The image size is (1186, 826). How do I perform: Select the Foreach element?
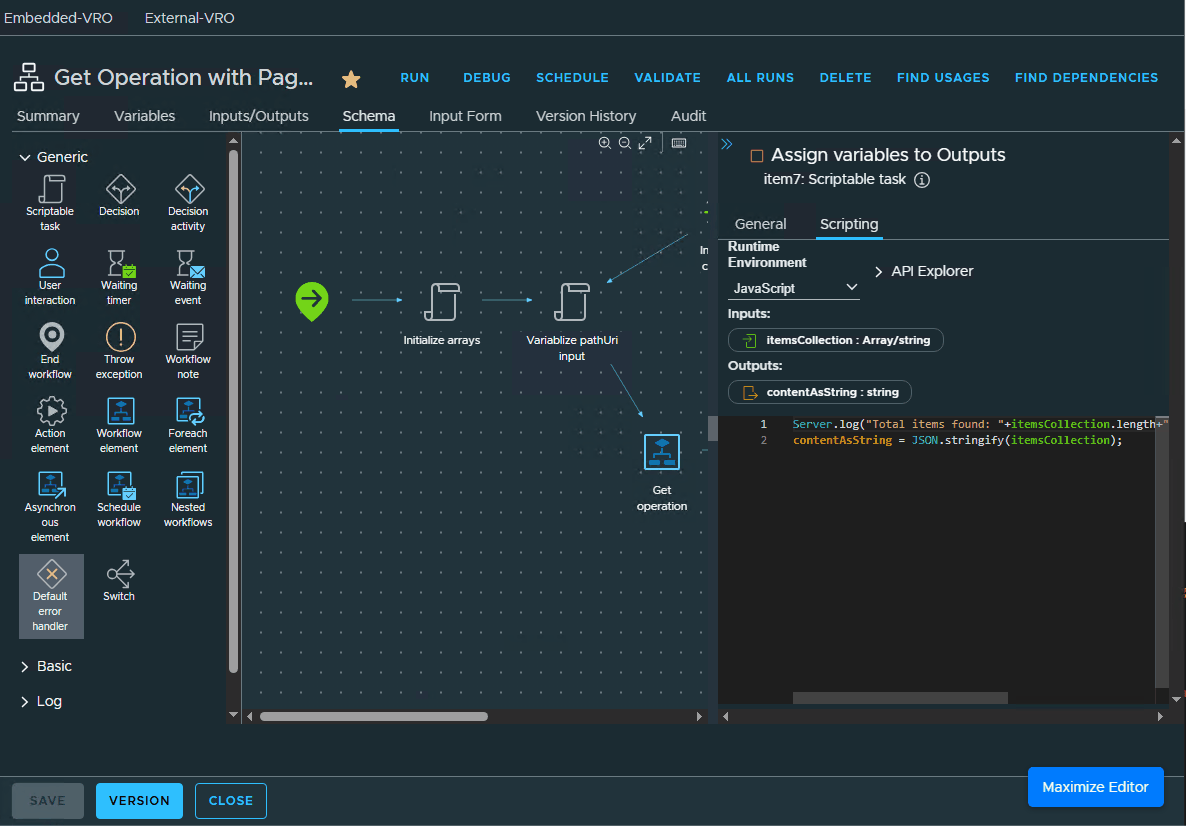coord(187,422)
